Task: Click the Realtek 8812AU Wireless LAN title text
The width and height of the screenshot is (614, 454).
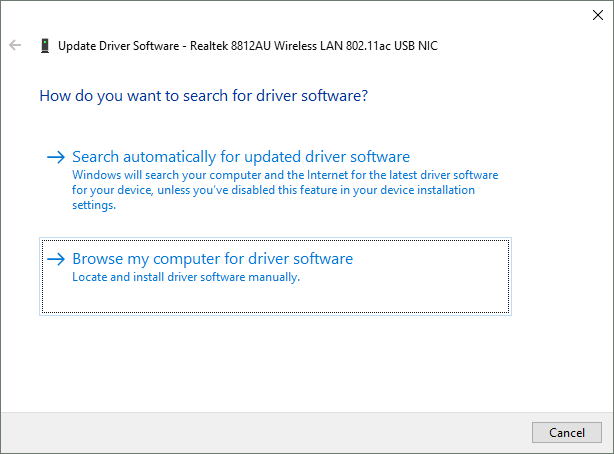Action: click(314, 46)
